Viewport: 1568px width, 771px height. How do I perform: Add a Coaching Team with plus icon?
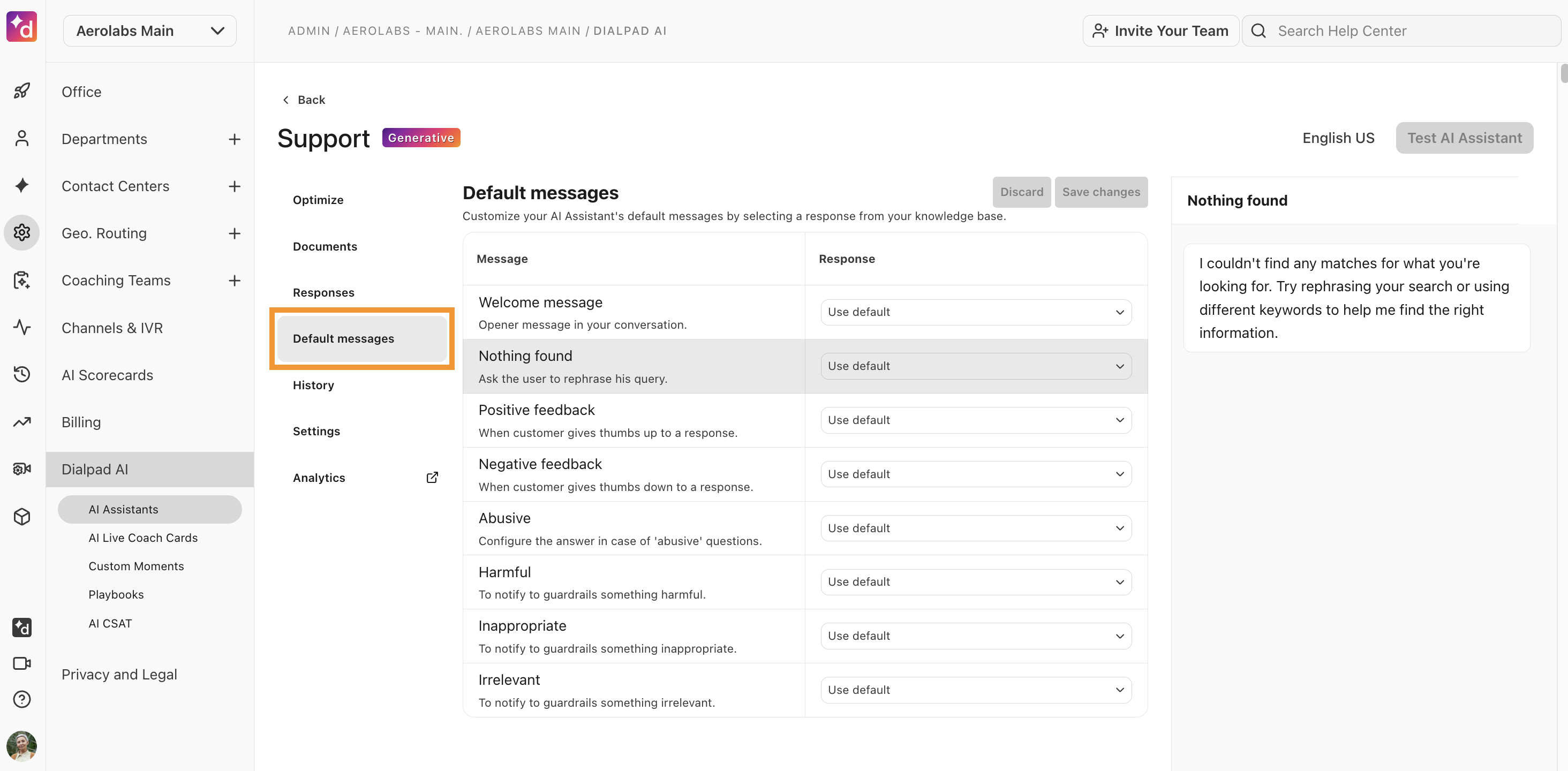235,281
